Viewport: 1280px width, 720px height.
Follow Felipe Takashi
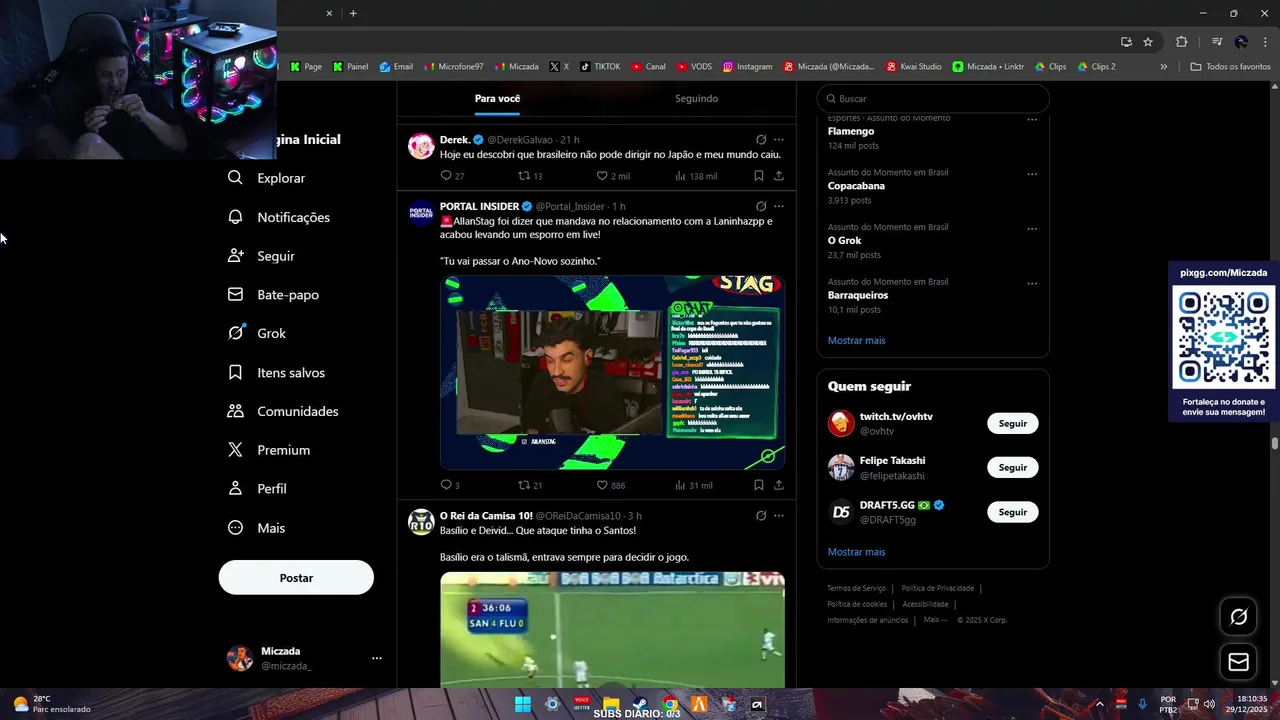1012,467
